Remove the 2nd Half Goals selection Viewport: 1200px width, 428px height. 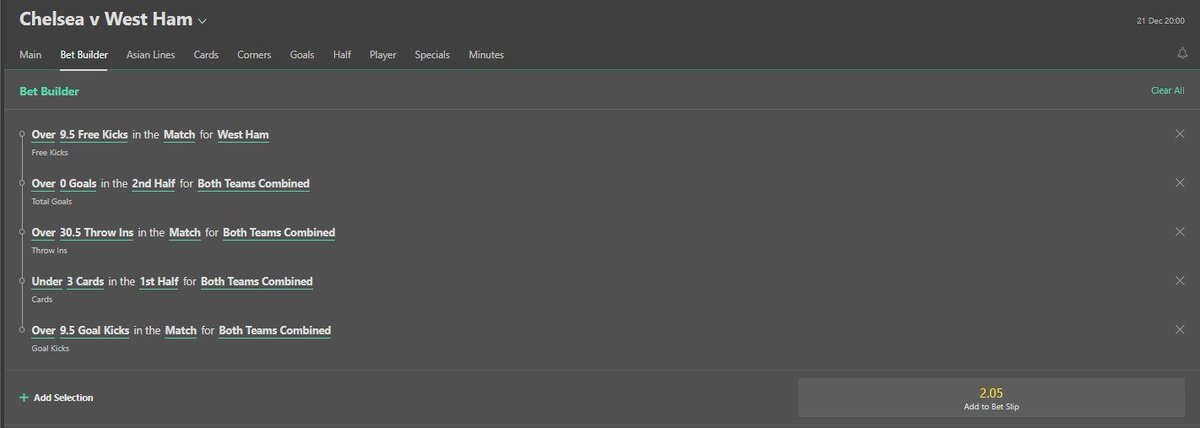coord(1180,183)
